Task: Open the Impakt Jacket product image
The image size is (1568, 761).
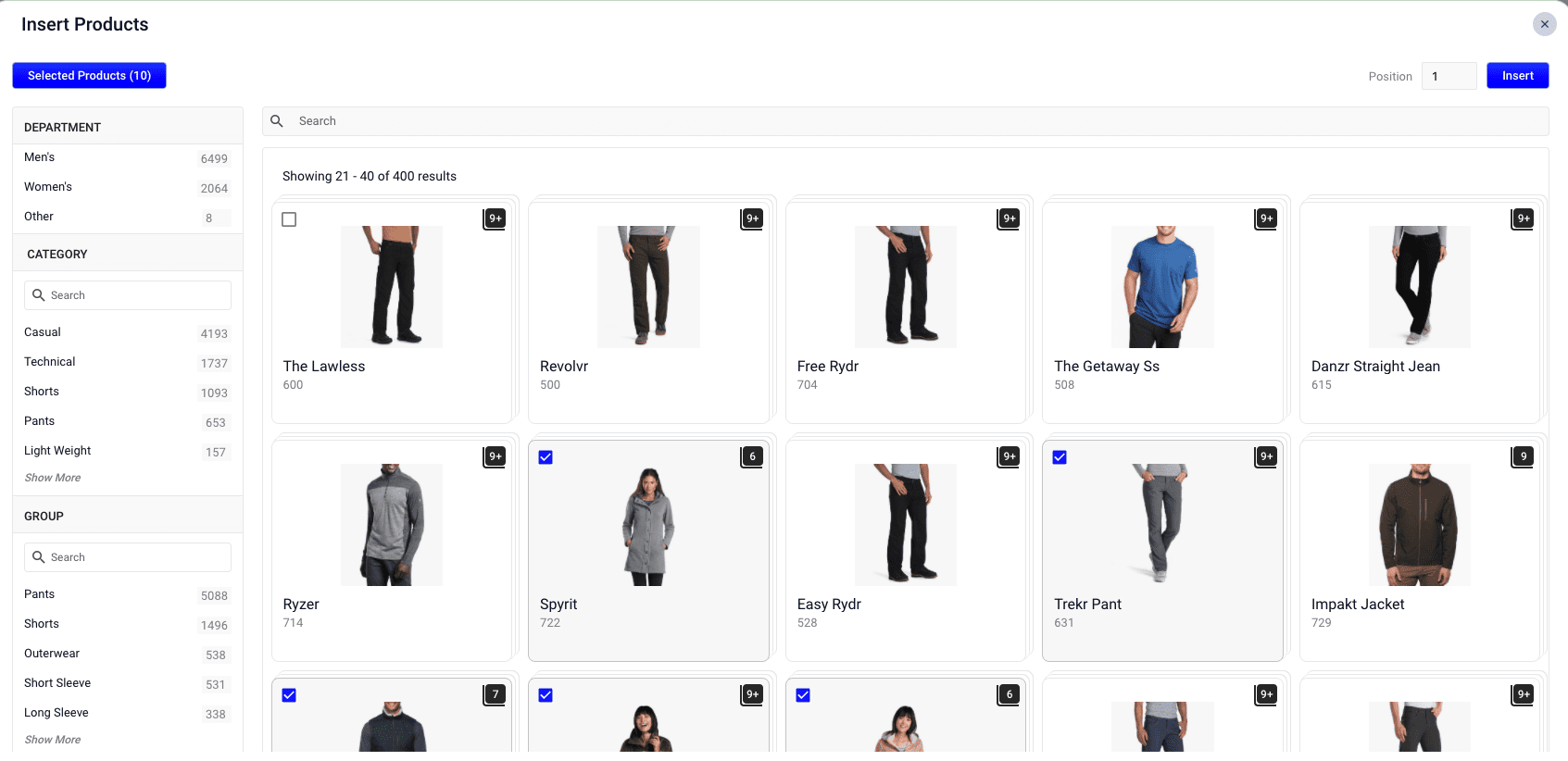Action: pos(1420,525)
